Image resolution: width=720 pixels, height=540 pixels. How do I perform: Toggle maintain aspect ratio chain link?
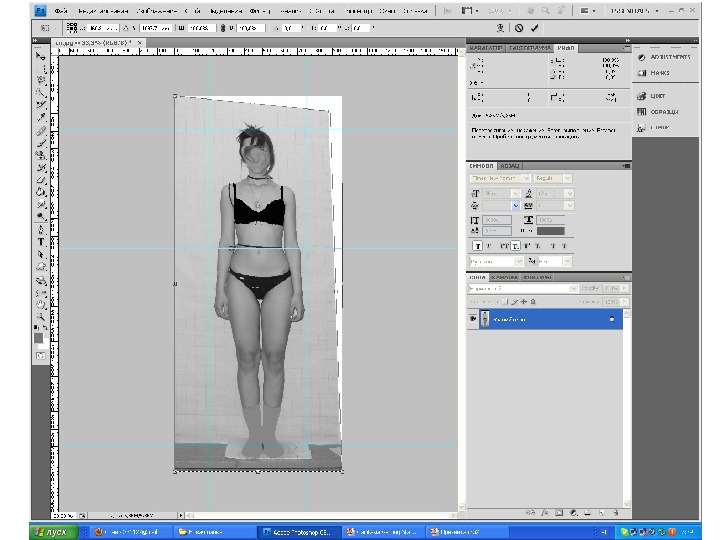[223, 28]
